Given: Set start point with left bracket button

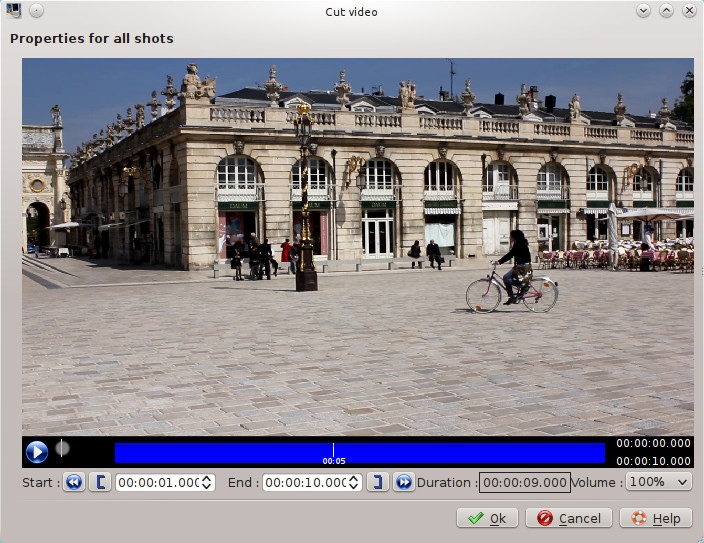Looking at the screenshot, I should 100,482.
